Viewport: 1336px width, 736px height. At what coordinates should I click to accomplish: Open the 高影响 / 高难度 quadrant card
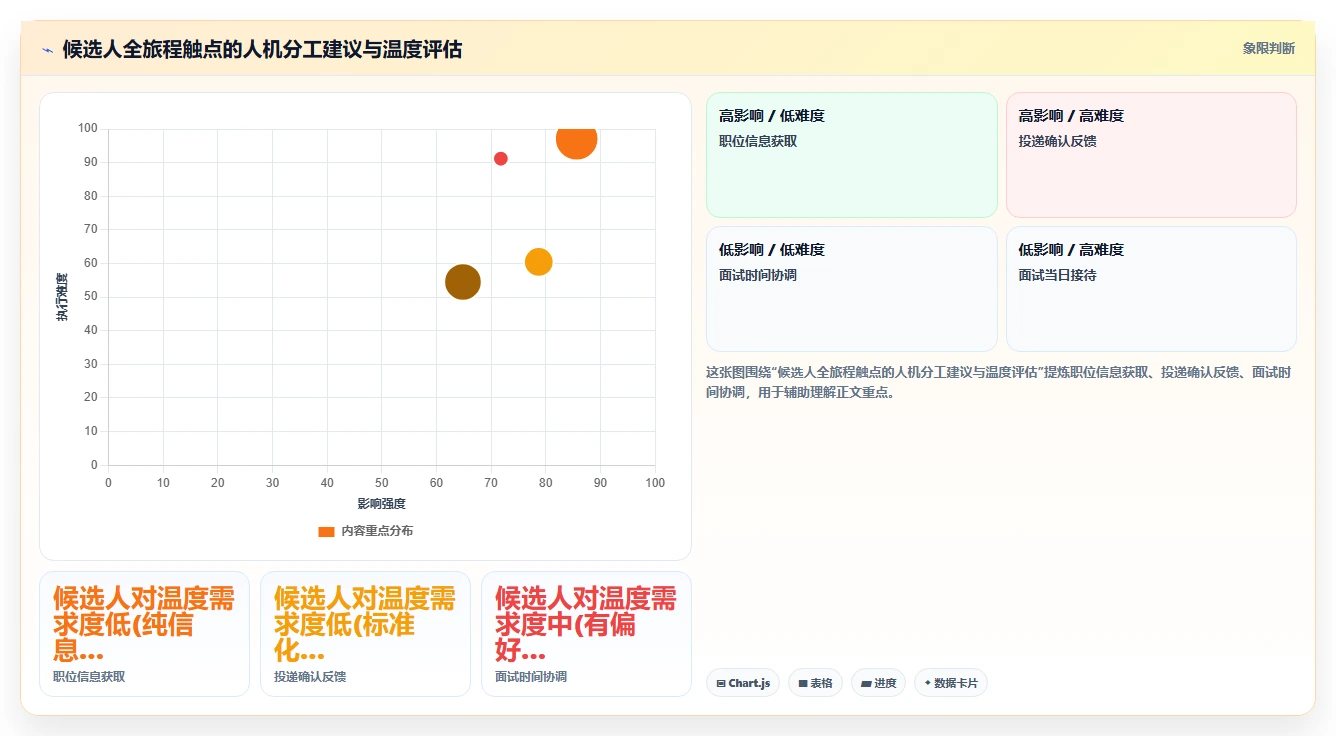coord(1151,155)
